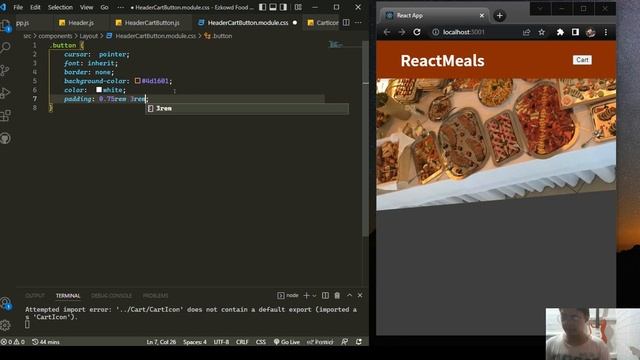The width and height of the screenshot is (640, 360).
Task: Toggle primary side bar layout icon
Action: click(262, 7)
